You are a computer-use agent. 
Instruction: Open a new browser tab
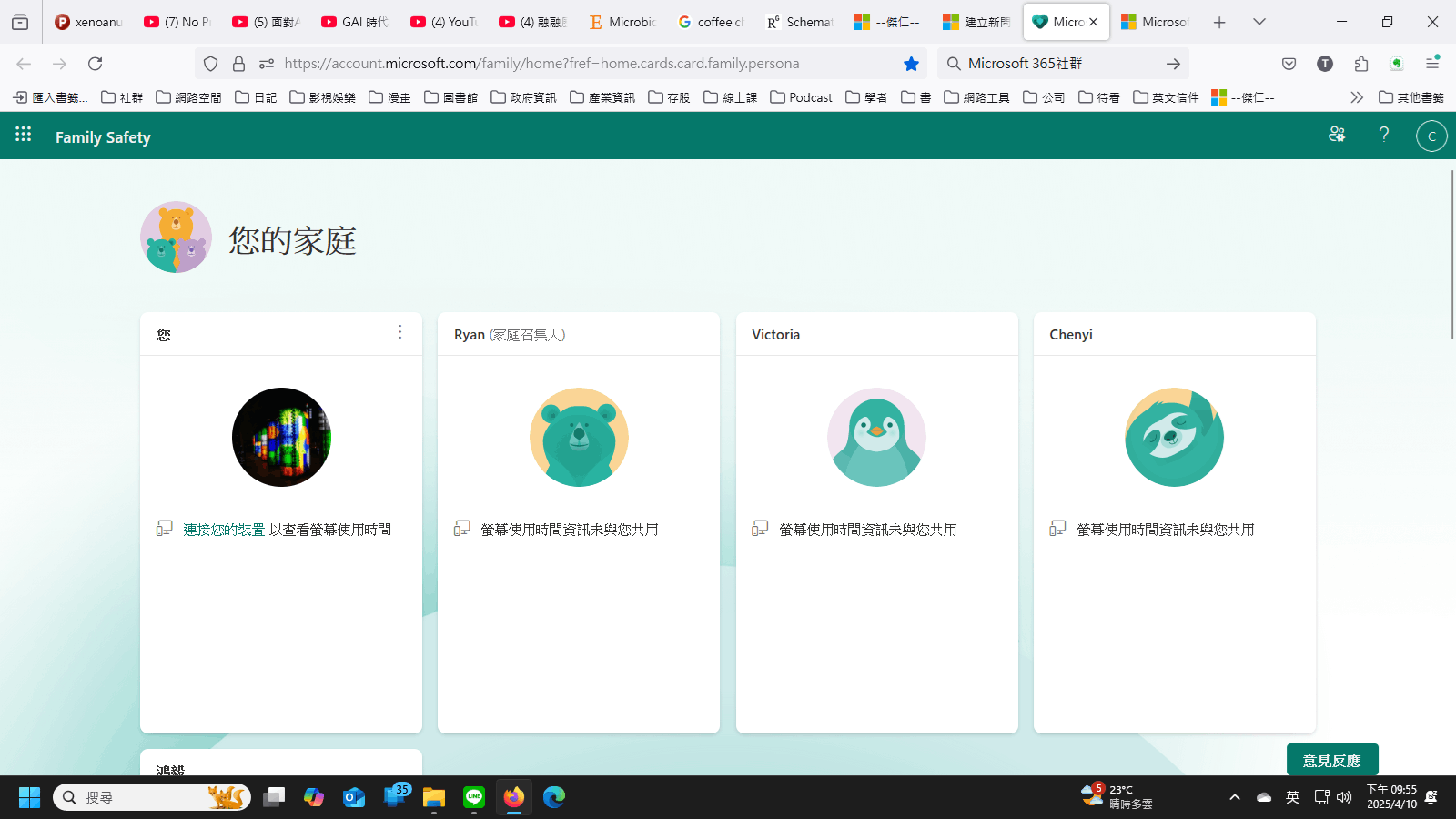(x=1219, y=22)
